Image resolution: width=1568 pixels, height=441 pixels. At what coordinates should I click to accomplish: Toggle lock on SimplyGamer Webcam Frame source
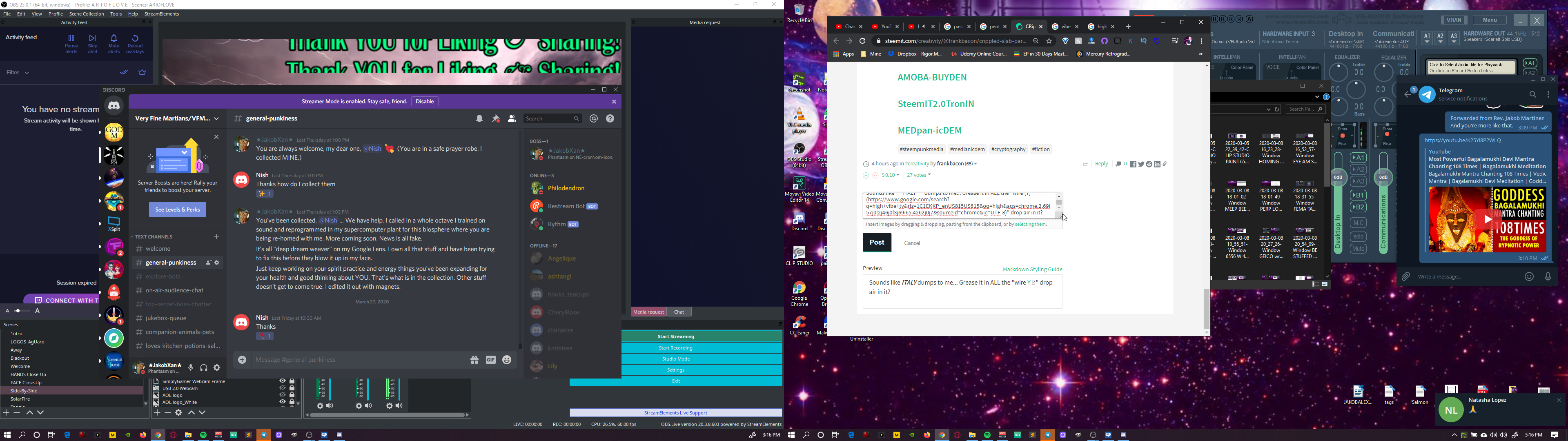[292, 381]
